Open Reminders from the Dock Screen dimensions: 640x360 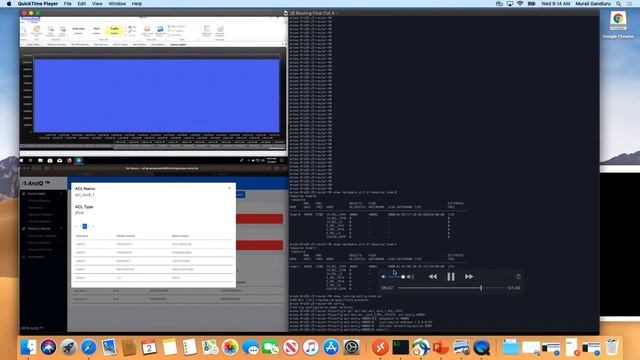point(189,347)
